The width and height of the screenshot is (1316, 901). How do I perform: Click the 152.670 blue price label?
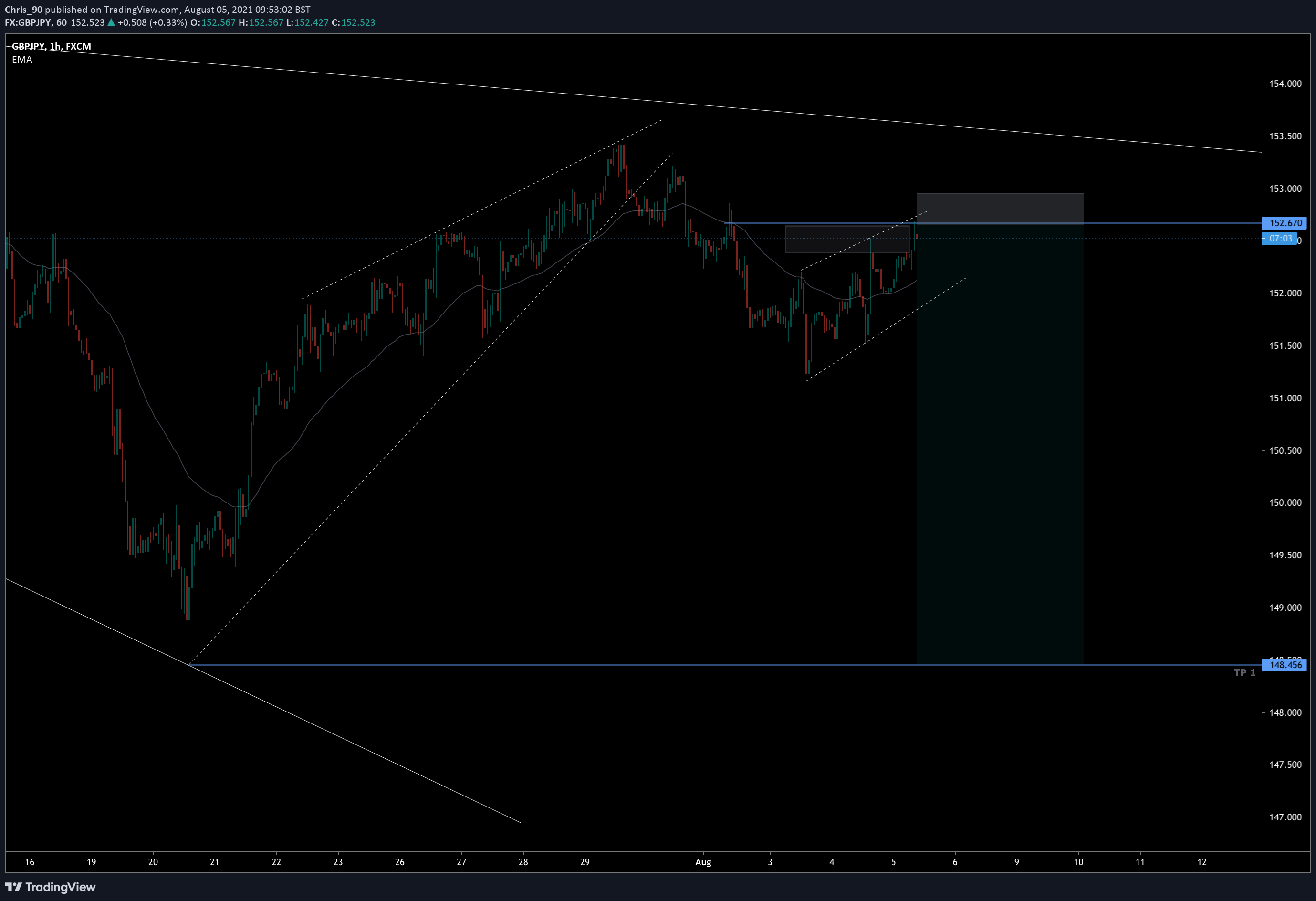[1285, 223]
